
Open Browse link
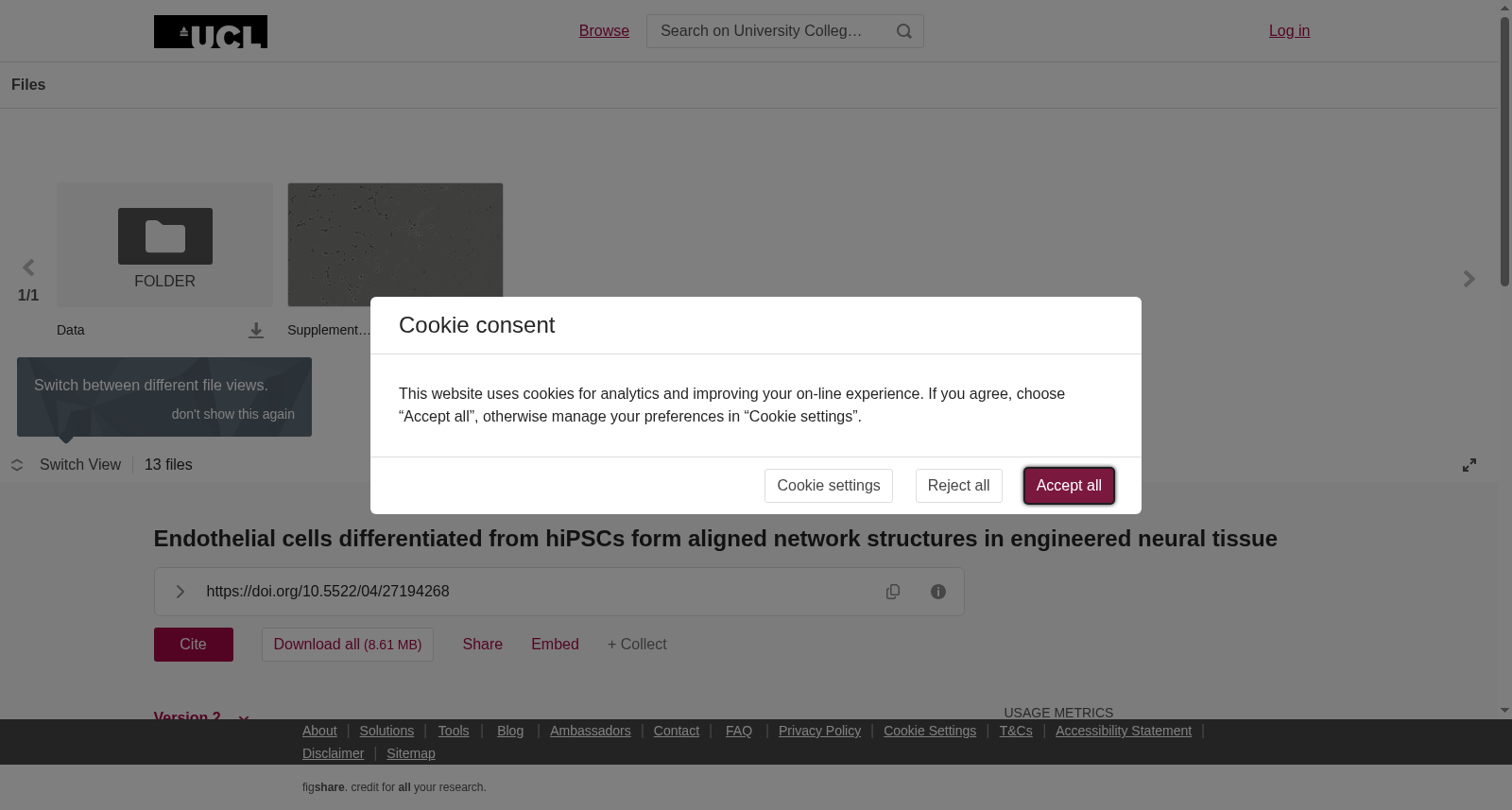click(604, 31)
